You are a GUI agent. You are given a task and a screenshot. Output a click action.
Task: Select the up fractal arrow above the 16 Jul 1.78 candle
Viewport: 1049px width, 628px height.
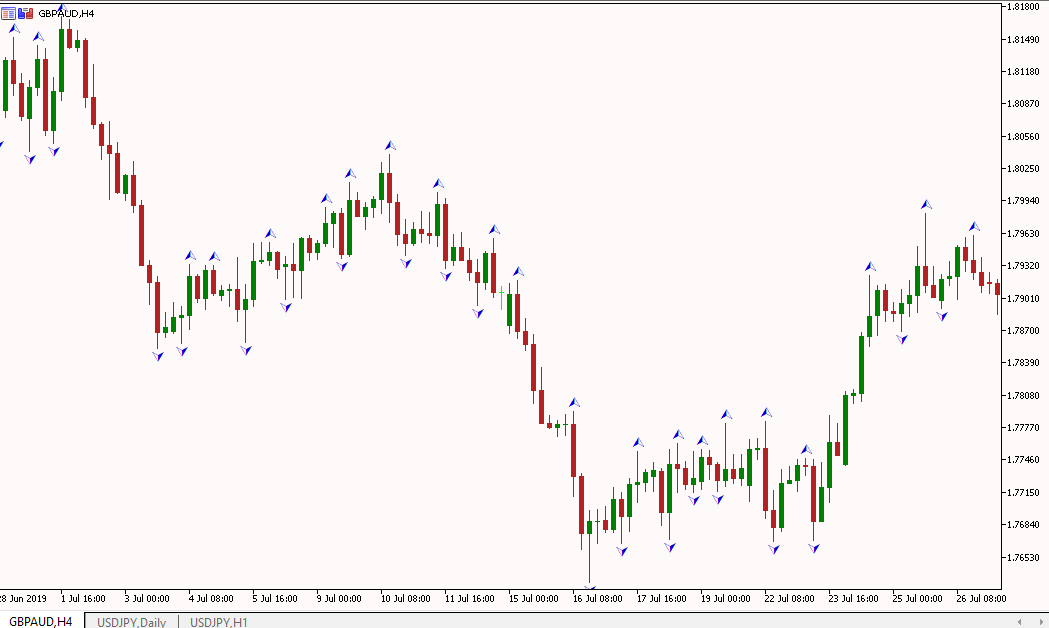point(573,402)
